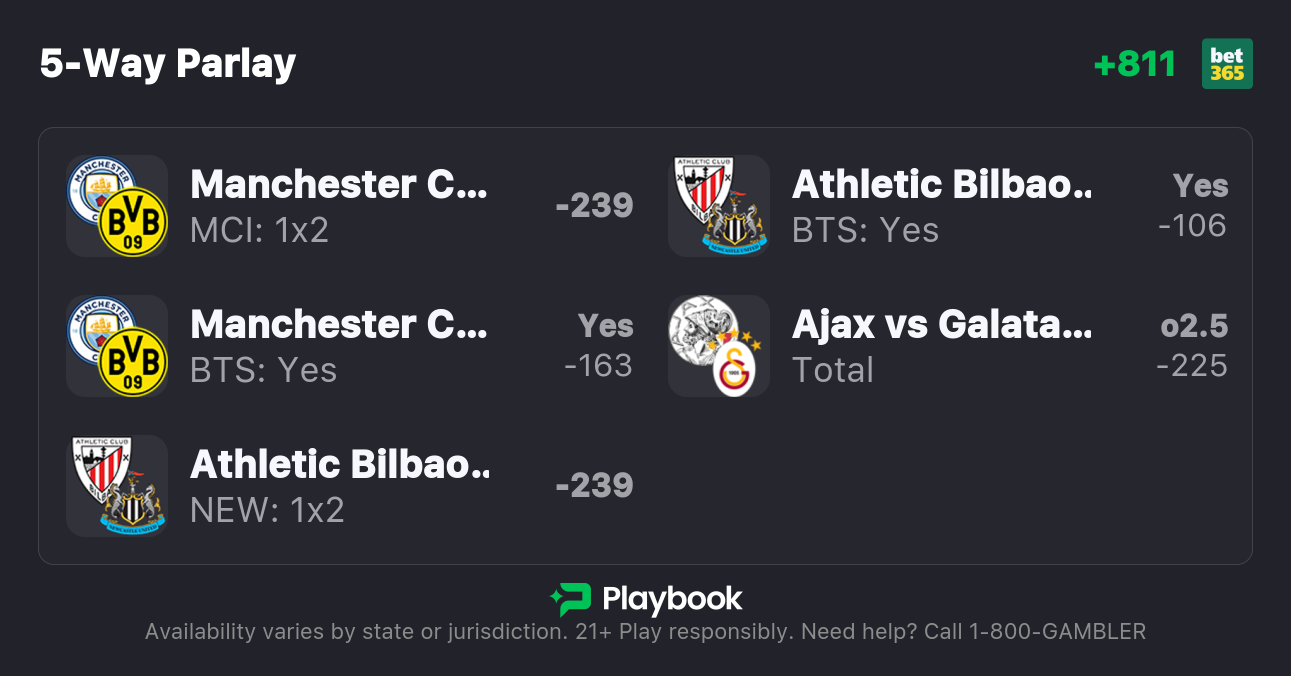Click the Playbook logo icon

click(x=571, y=599)
